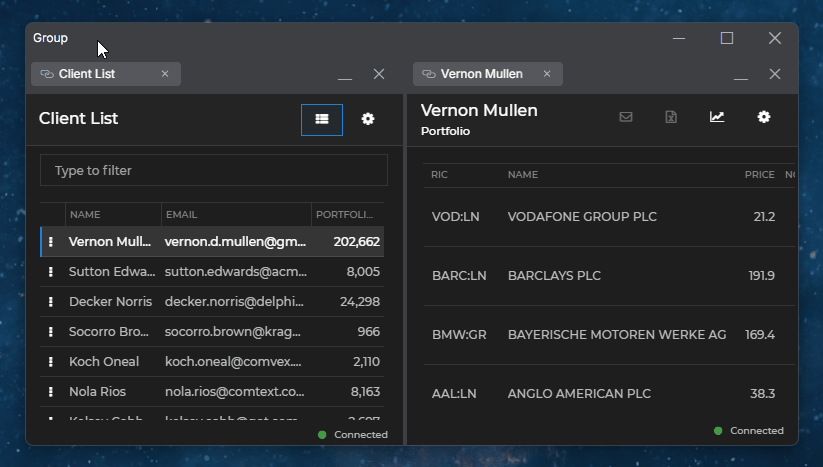Open row menu for Vernon Mullen
823x467 pixels.
point(51,241)
